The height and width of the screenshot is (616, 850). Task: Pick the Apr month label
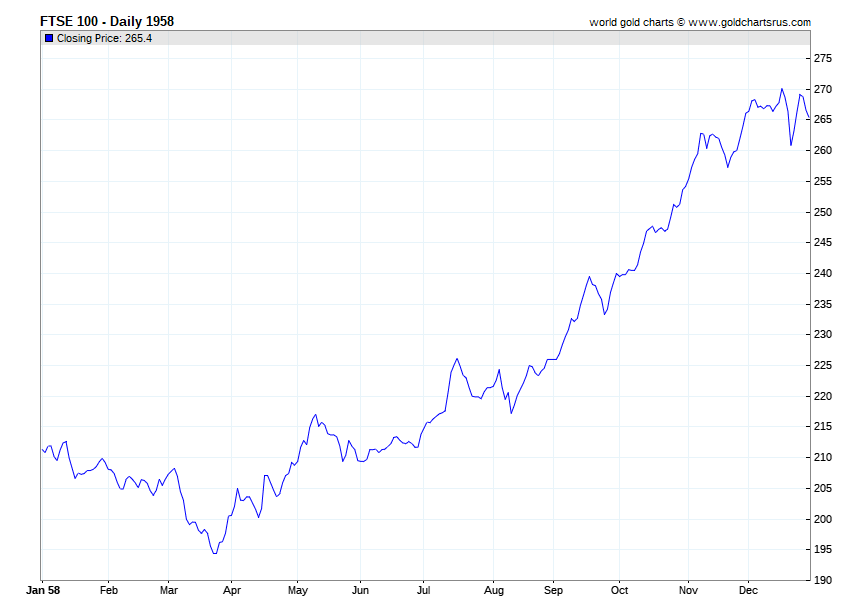[x=231, y=590]
